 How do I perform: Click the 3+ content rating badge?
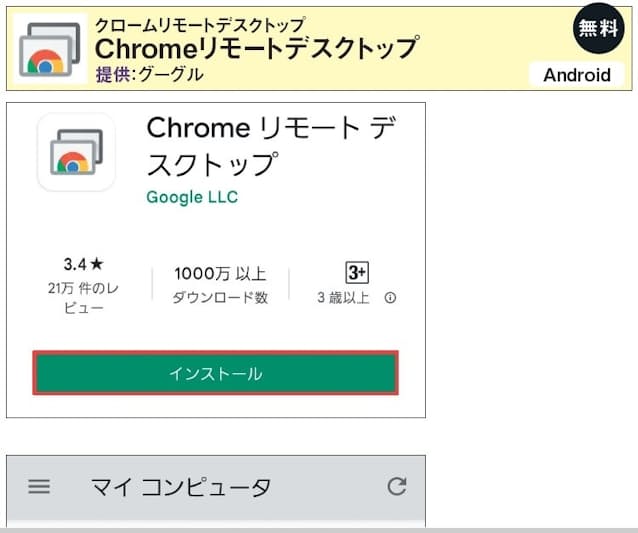coord(357,273)
